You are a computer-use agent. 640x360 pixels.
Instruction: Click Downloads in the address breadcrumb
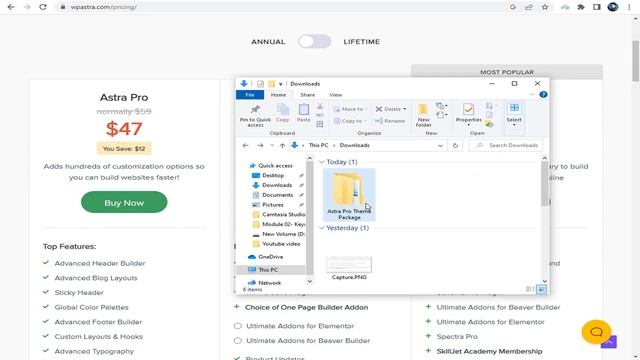[x=354, y=145]
